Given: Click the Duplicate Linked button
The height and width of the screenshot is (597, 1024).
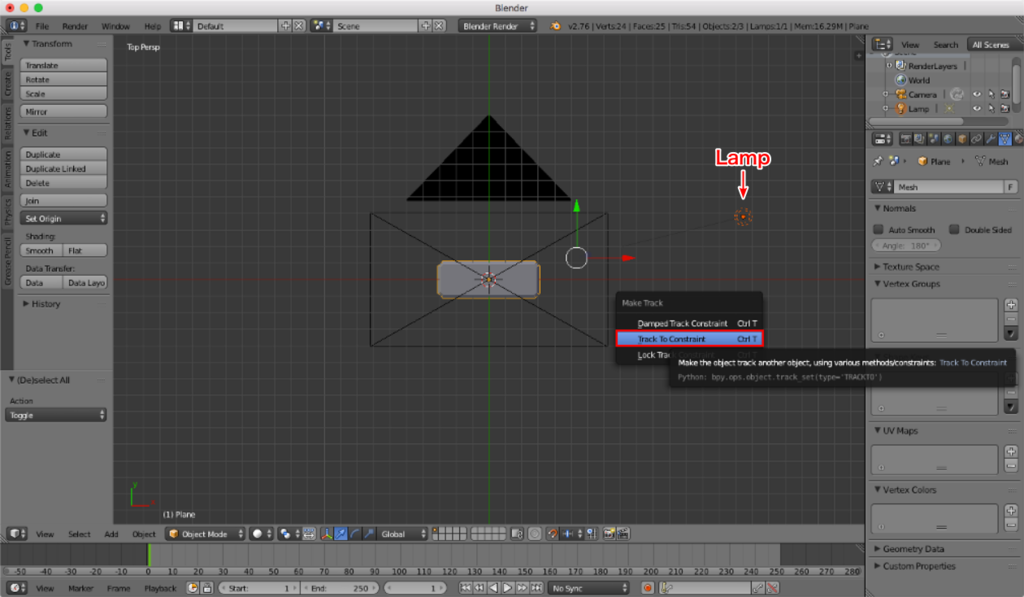Looking at the screenshot, I should (63, 169).
